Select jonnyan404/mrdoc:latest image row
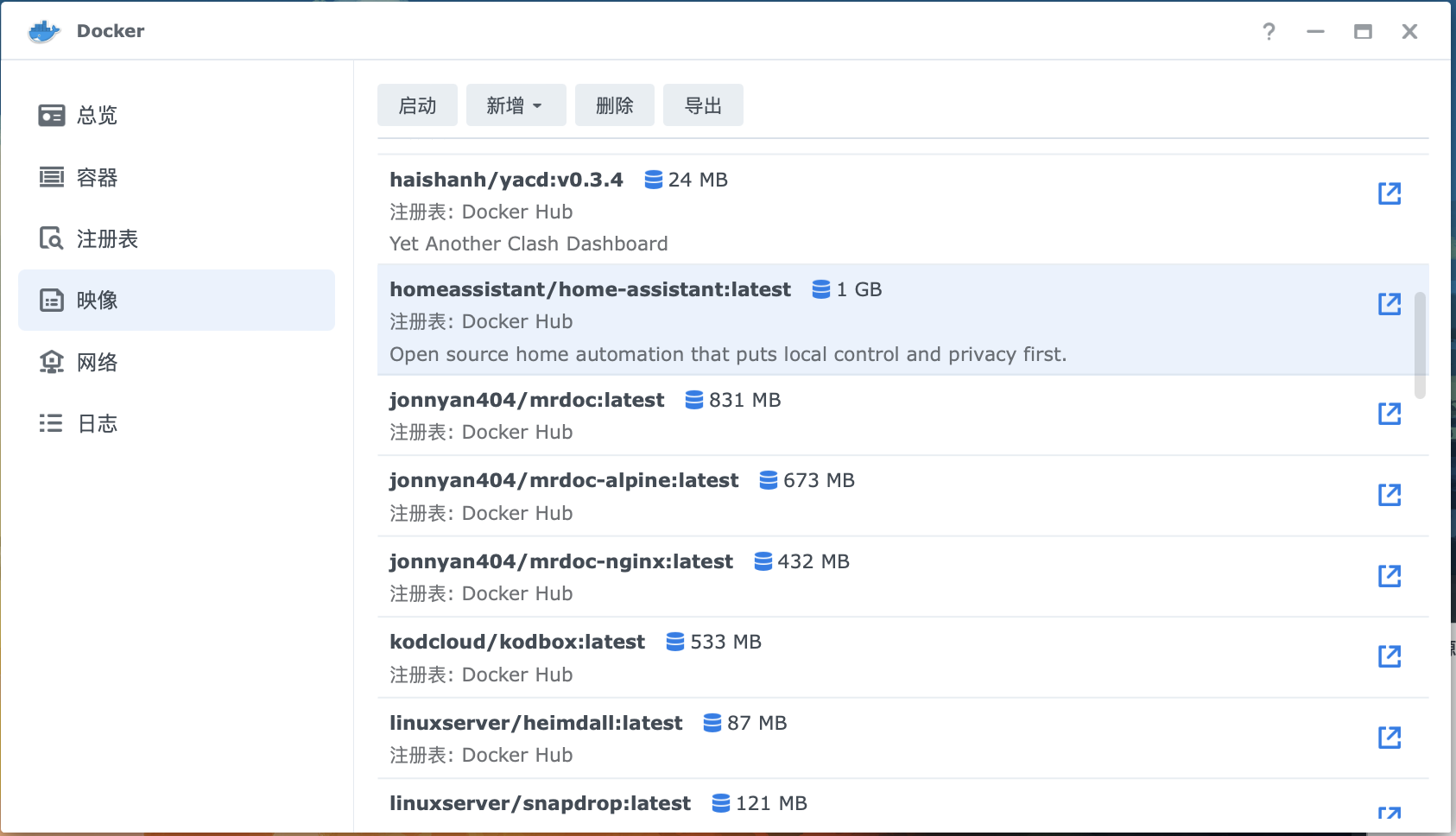 (902, 415)
